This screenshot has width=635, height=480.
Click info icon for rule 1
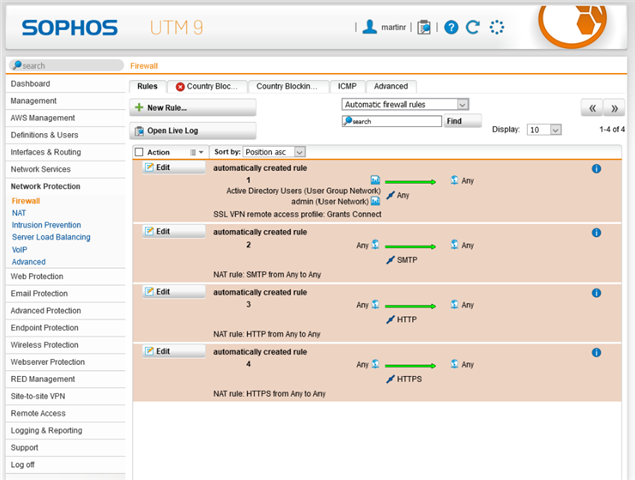click(x=596, y=169)
